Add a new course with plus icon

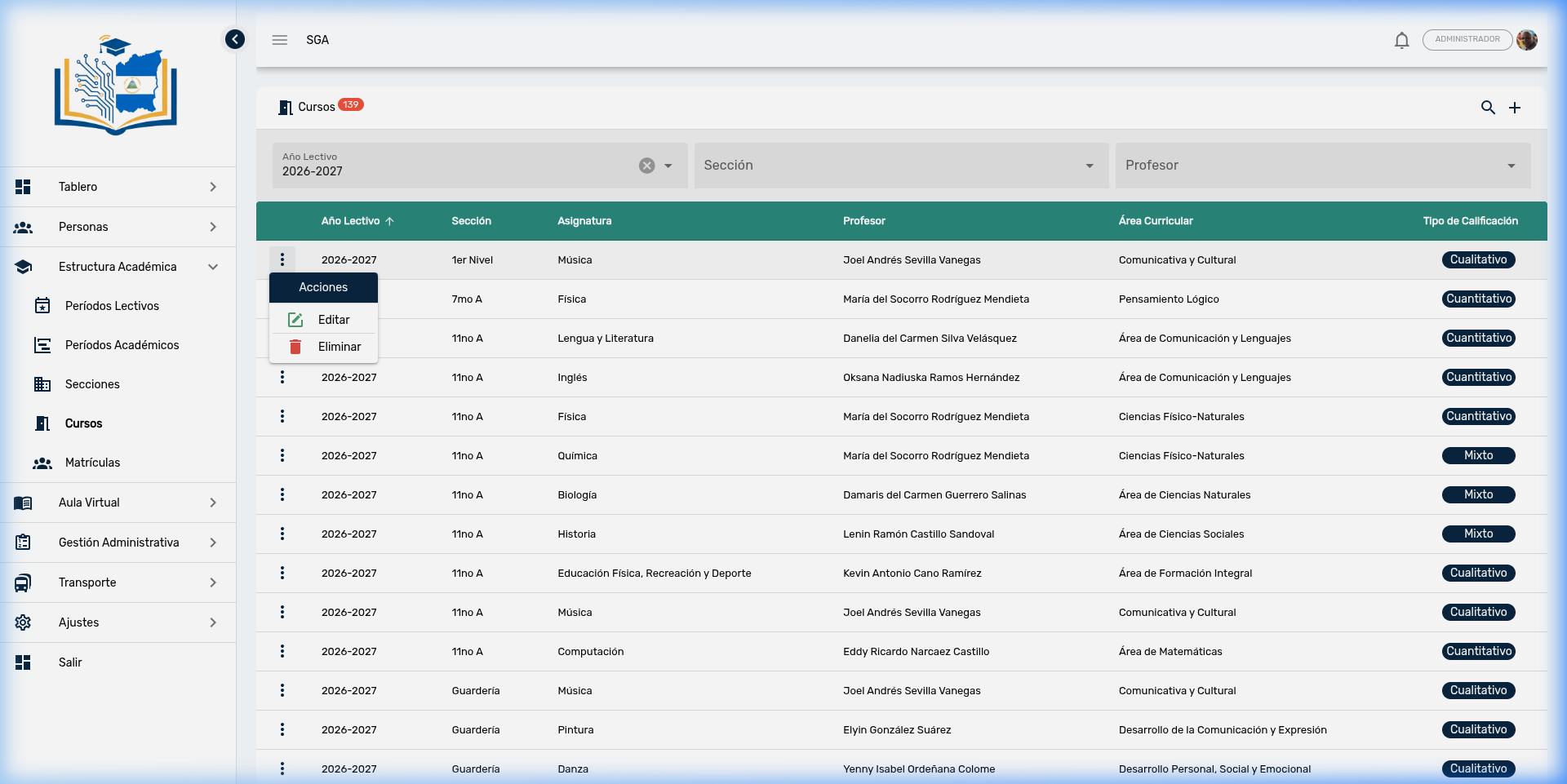(1515, 108)
